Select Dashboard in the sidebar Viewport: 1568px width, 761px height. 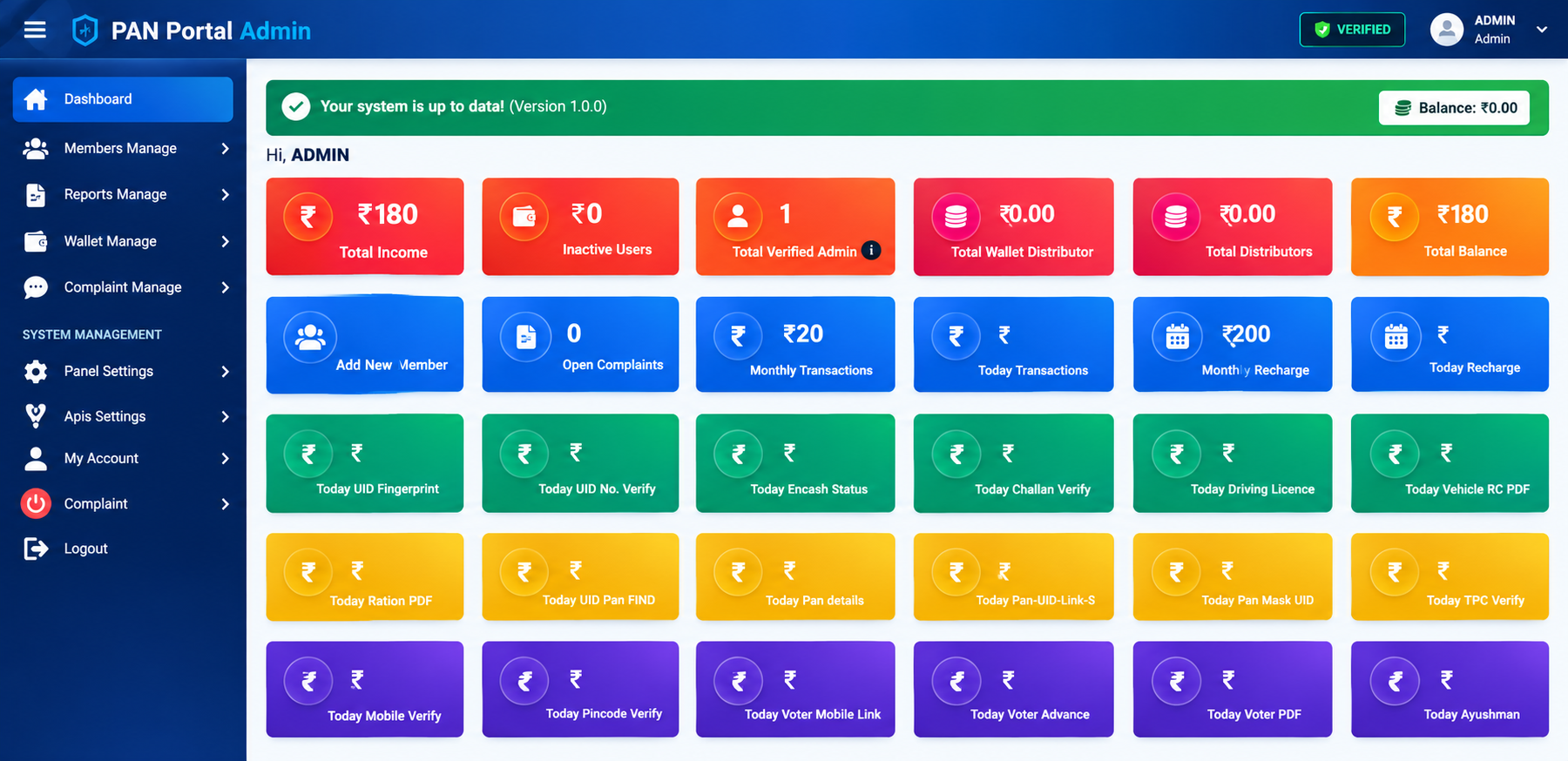[123, 99]
